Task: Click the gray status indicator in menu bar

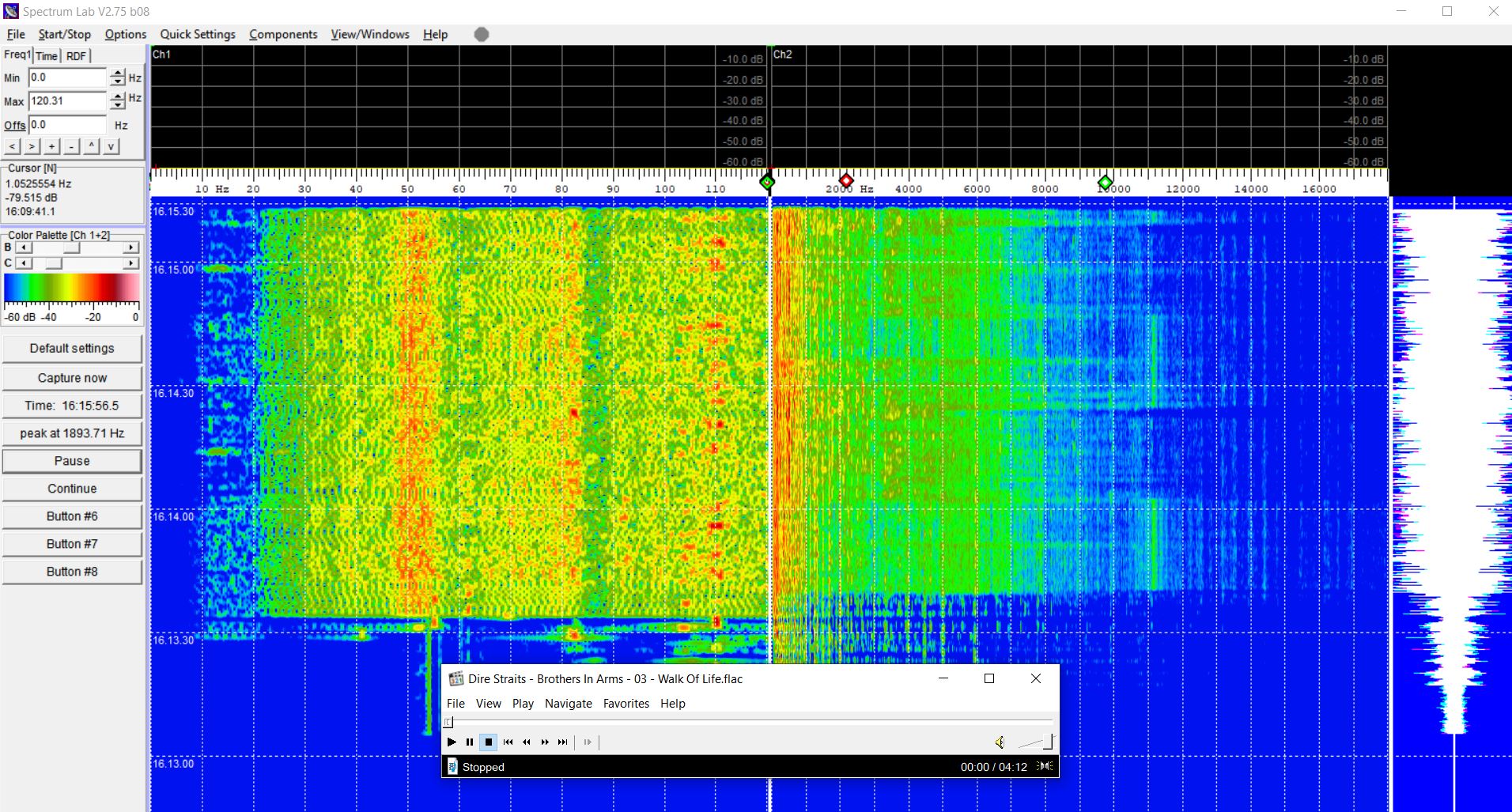Action: [482, 34]
